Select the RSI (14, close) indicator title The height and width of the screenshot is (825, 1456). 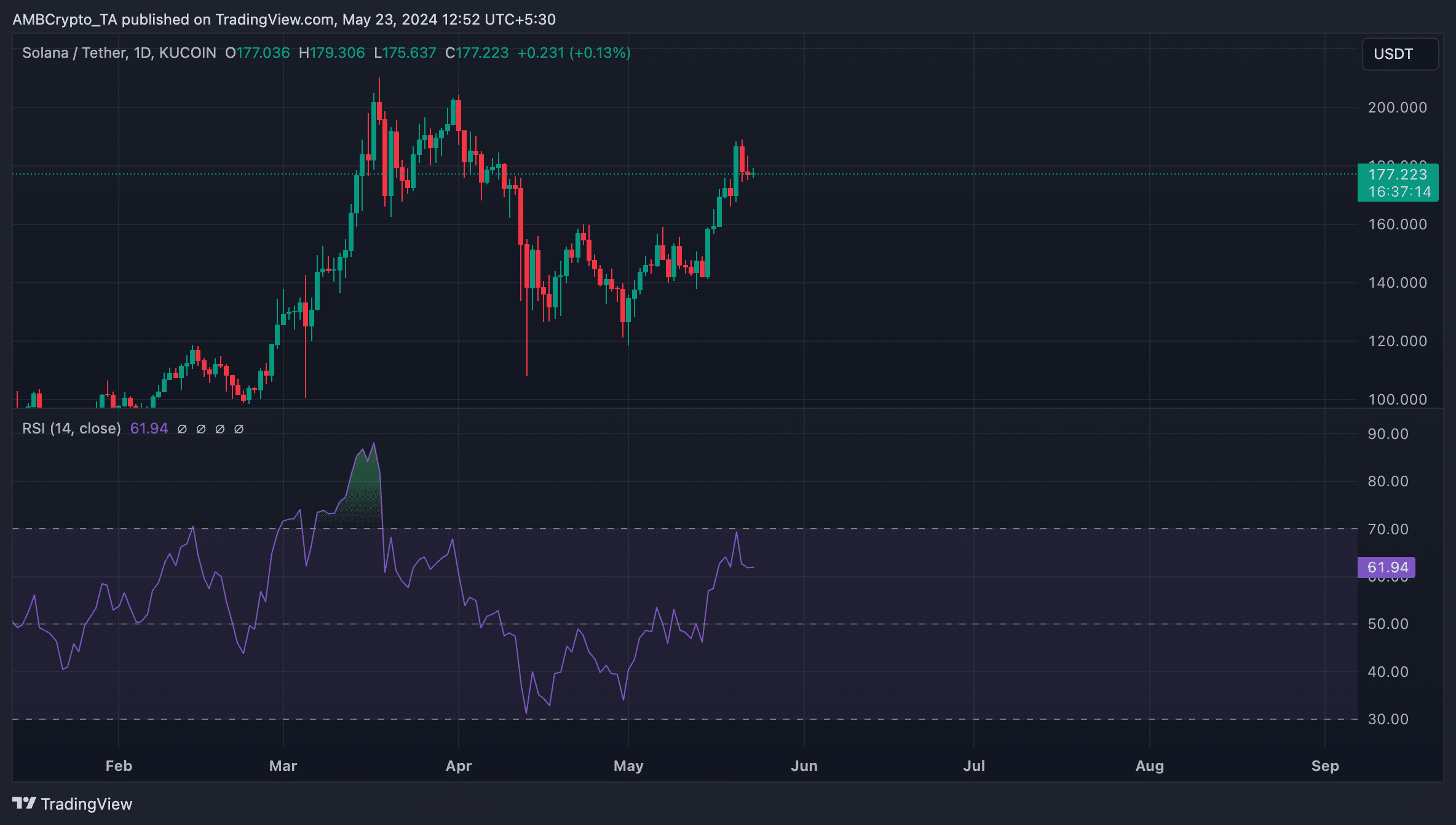[71, 428]
